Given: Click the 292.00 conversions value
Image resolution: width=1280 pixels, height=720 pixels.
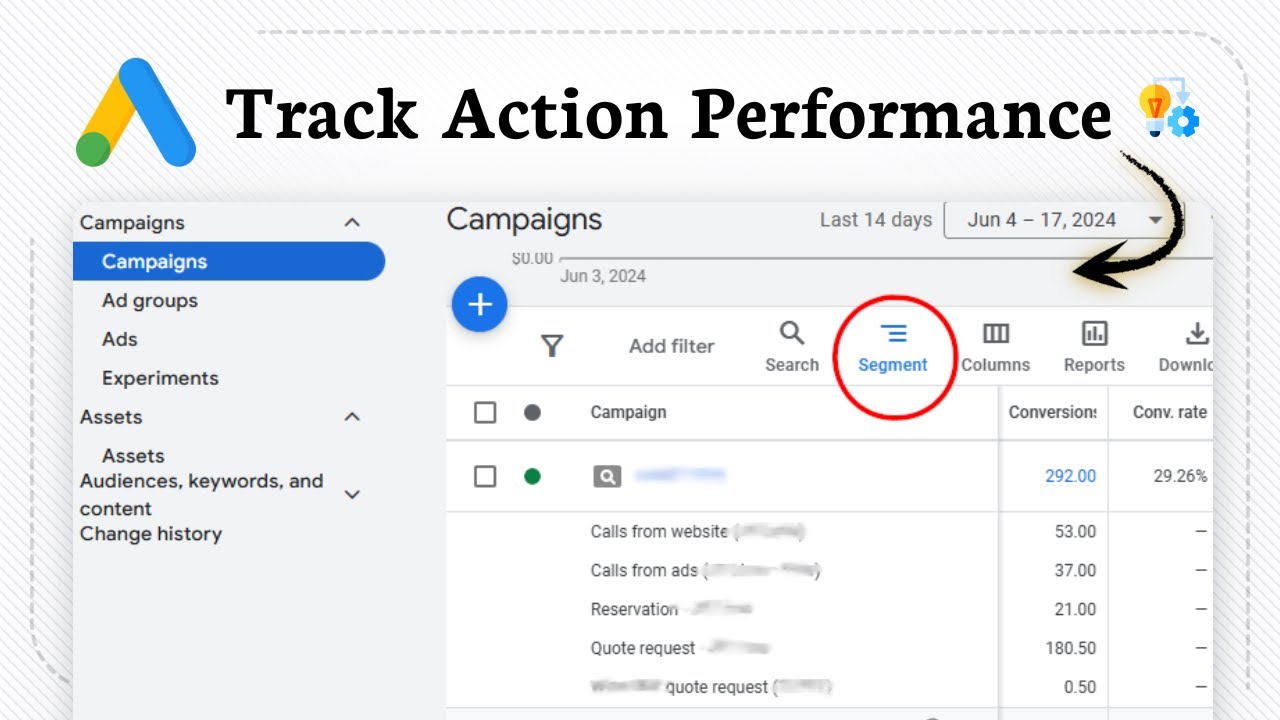Looking at the screenshot, I should point(1070,476).
